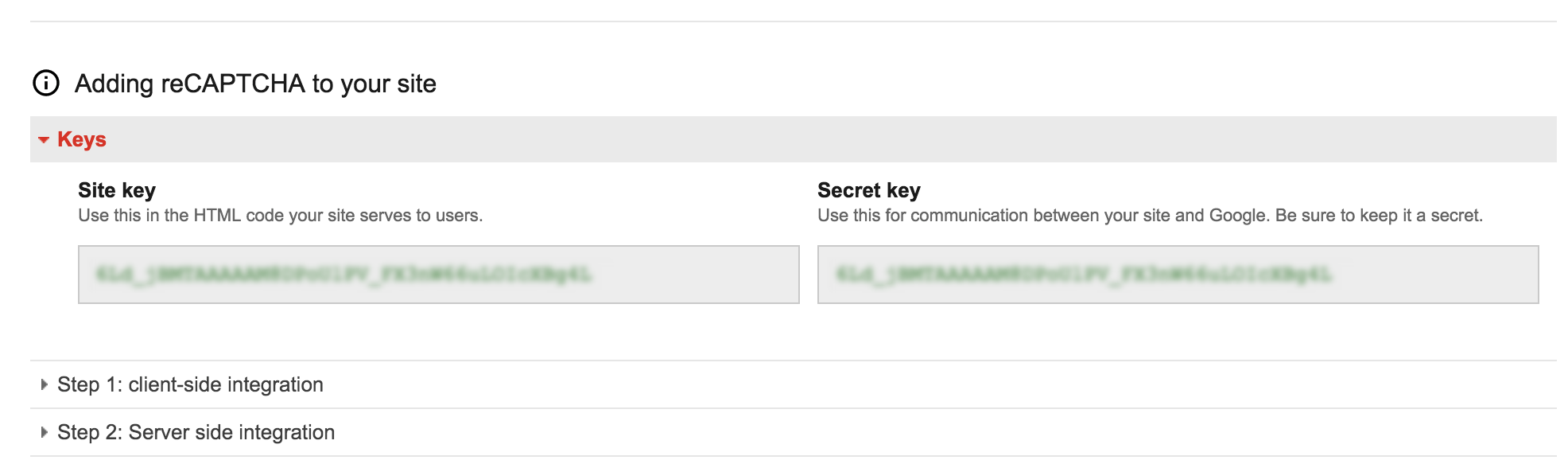
Task: Click the Step 1 row empty area
Action: [938, 384]
